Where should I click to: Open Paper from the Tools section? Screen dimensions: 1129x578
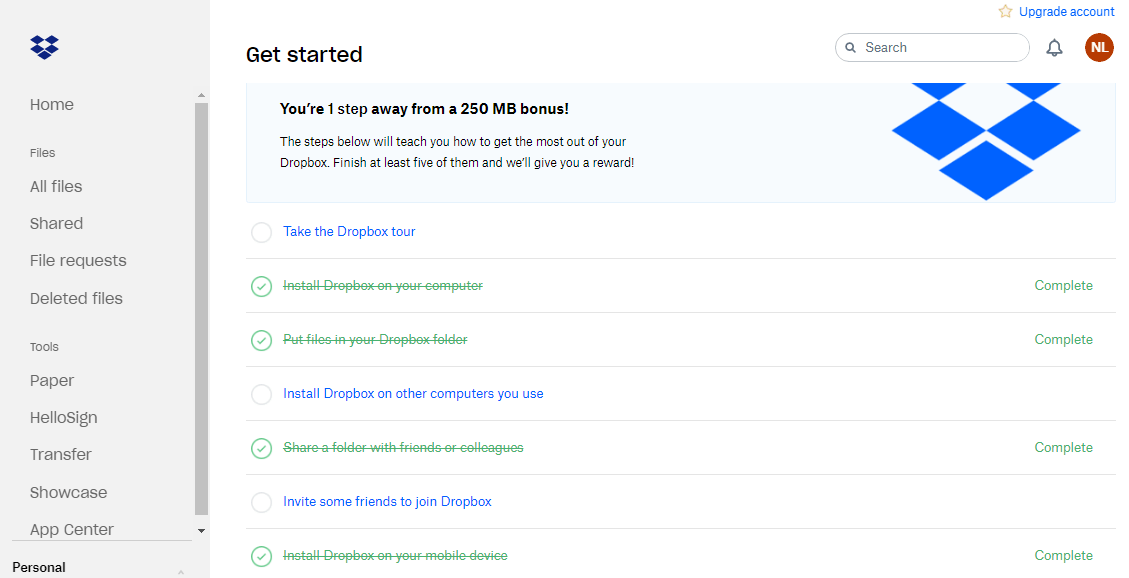click(x=51, y=380)
